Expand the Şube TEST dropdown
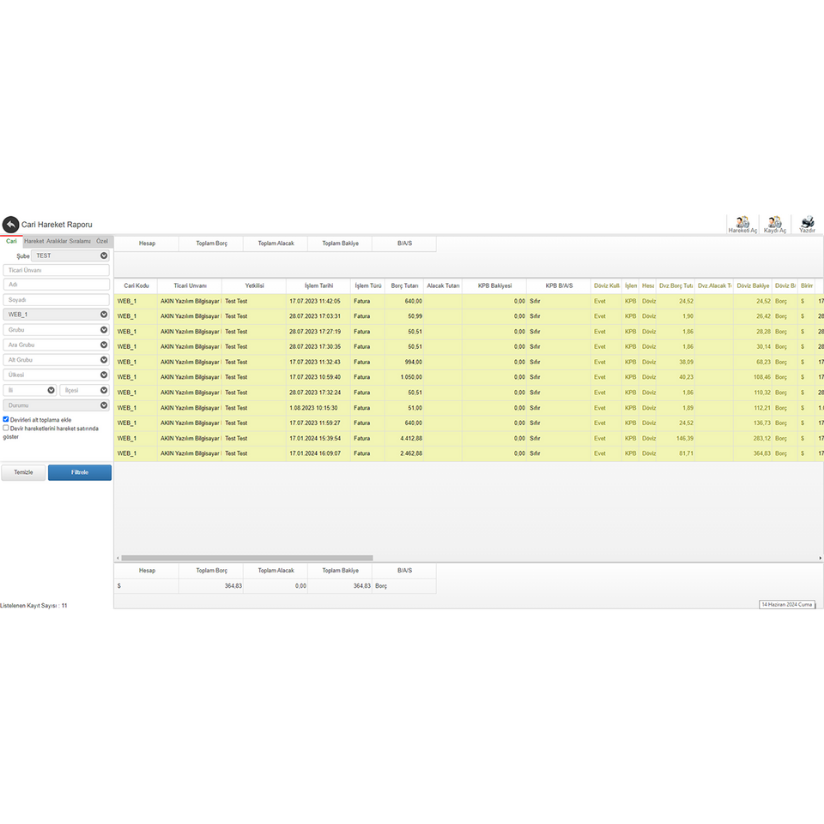Viewport: 824px width, 824px height. (x=104, y=256)
